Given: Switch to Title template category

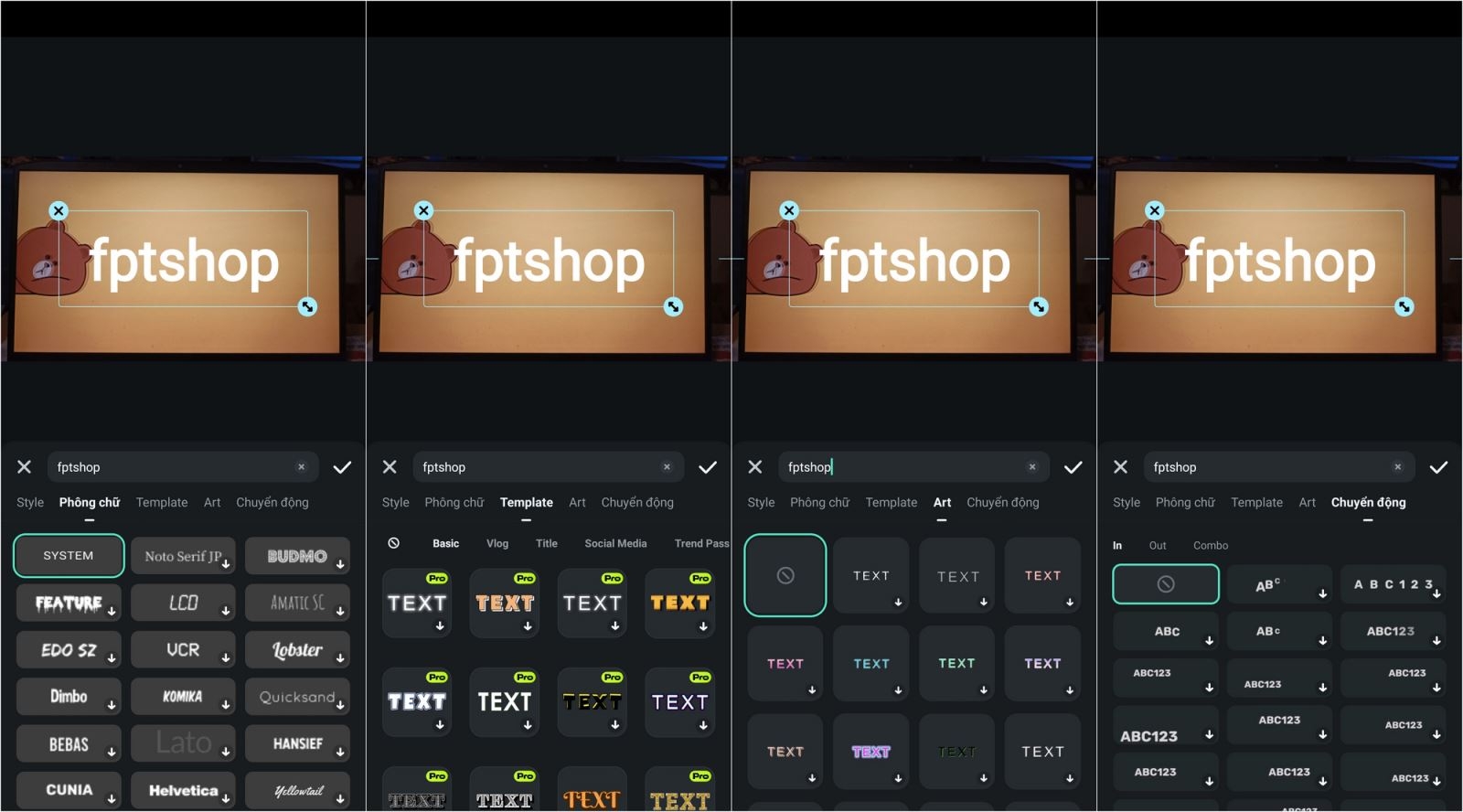Looking at the screenshot, I should click(547, 543).
